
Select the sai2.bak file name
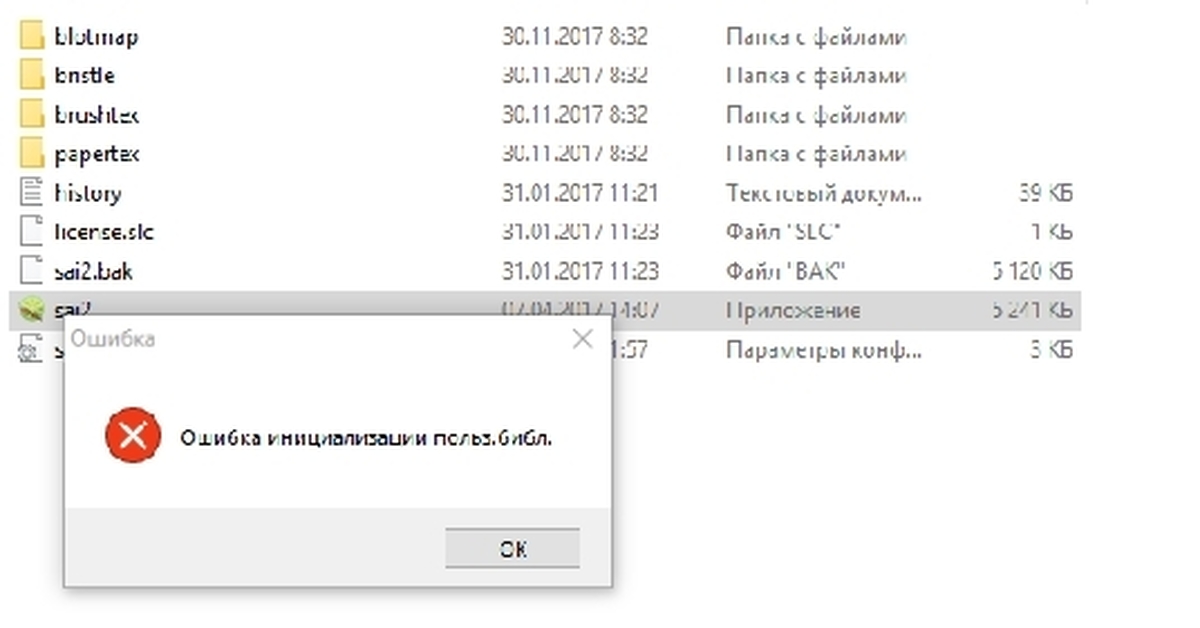click(94, 271)
